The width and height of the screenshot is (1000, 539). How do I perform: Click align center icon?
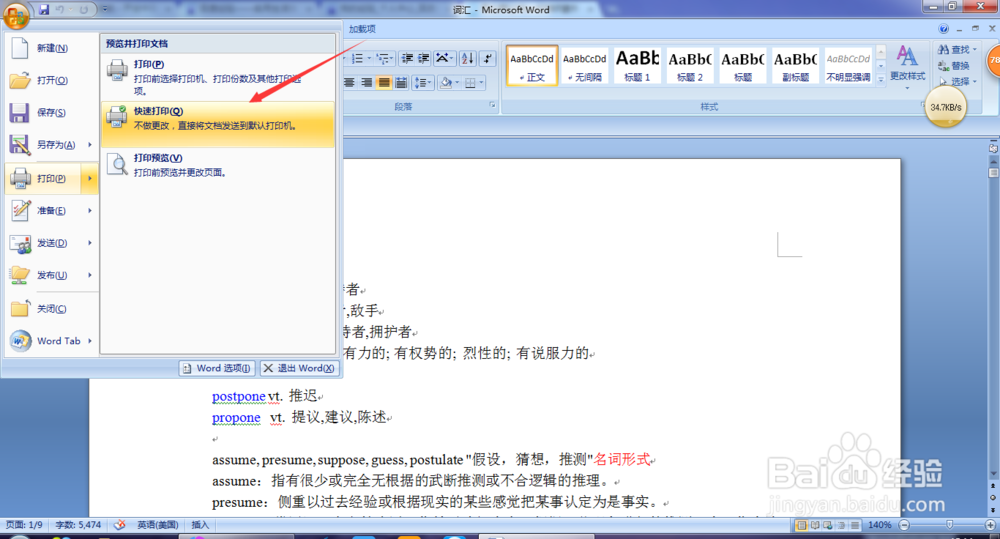click(349, 82)
